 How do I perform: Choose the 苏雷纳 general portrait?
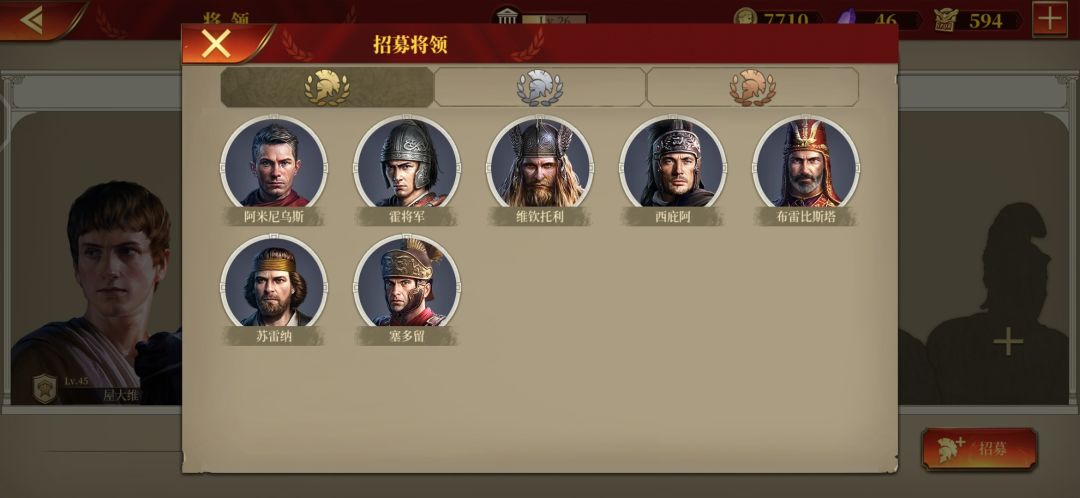pos(274,282)
